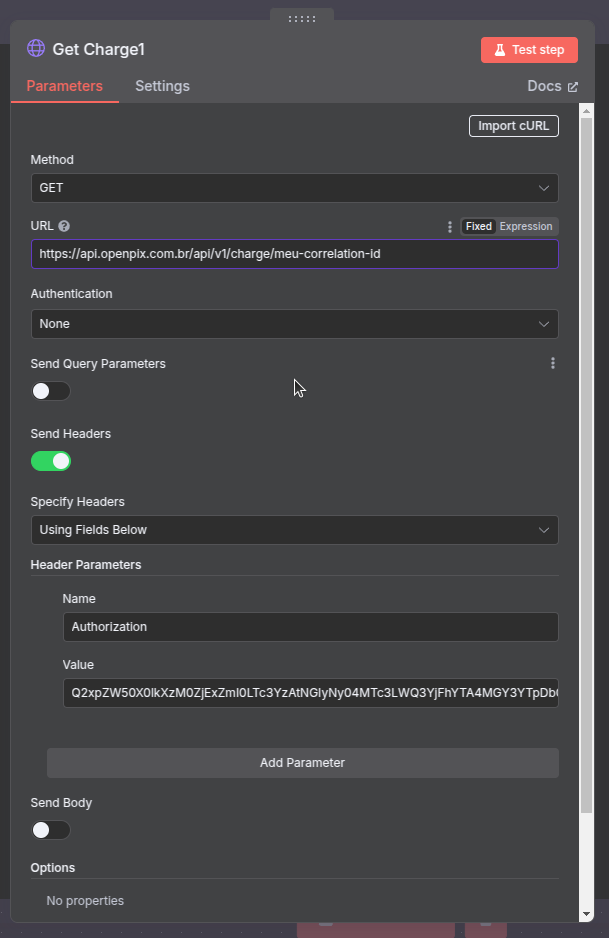Click the Import cURL button

click(513, 126)
